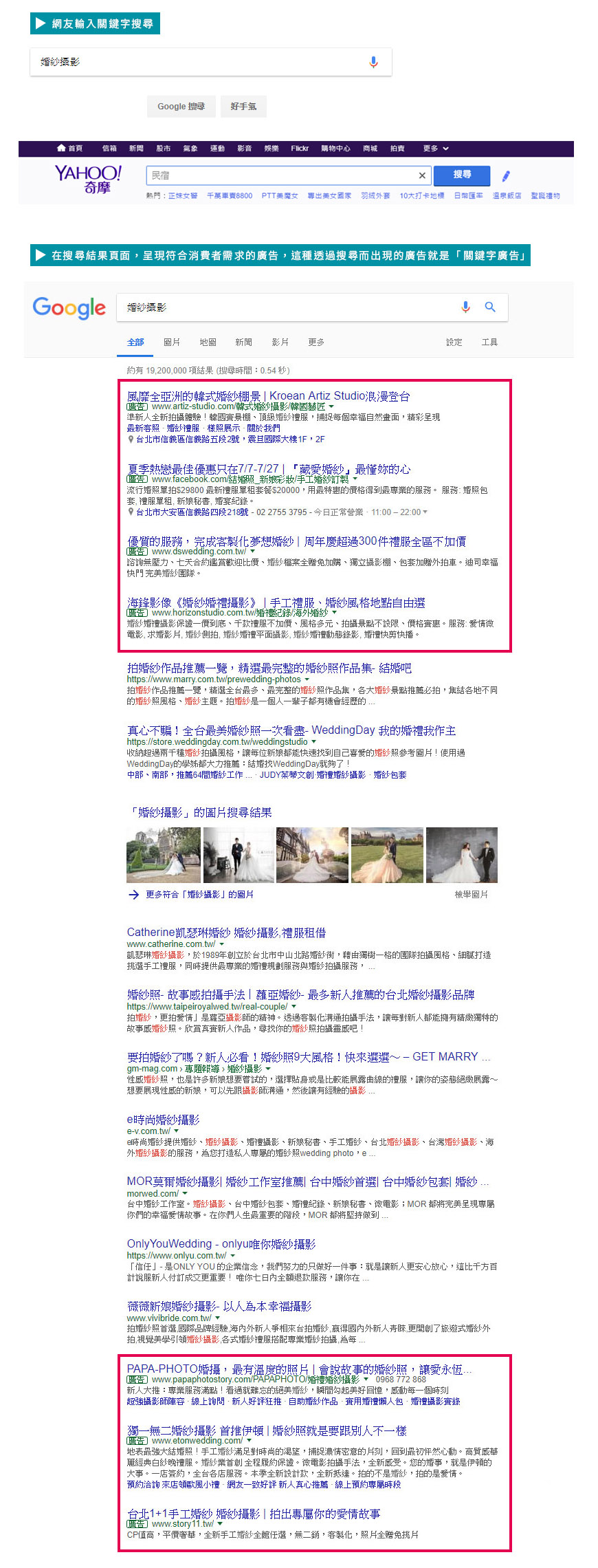Open the OnlyYouWedding result title
598x1568 pixels.
[x=221, y=1243]
